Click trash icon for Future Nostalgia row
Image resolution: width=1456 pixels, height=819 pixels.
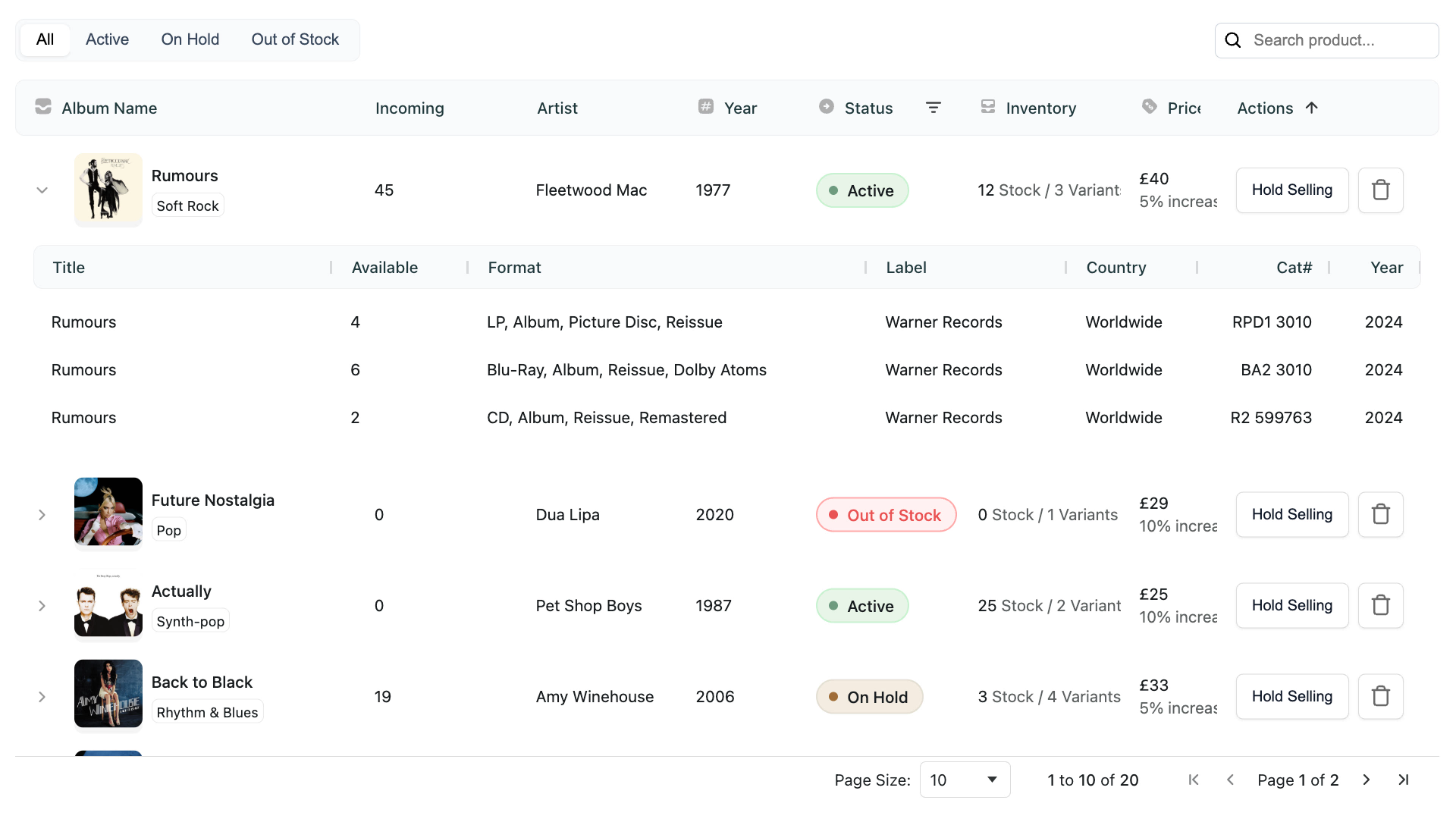1380,515
